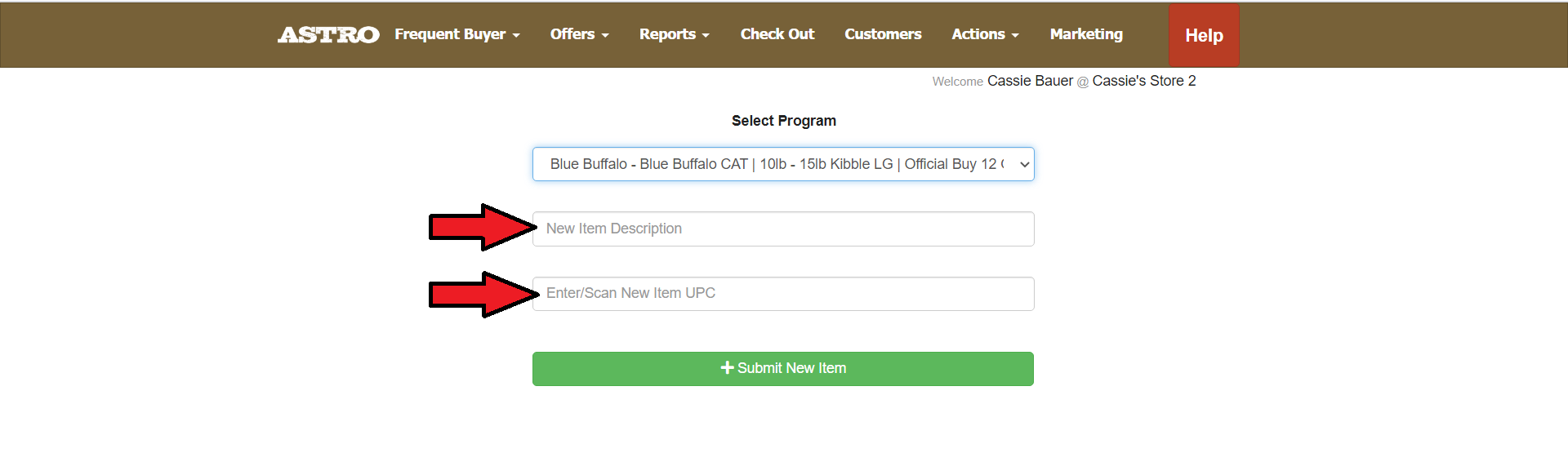Click red arrow pointing at New Item Description
Image resolution: width=1568 pixels, height=453 pixels.
pos(482,227)
